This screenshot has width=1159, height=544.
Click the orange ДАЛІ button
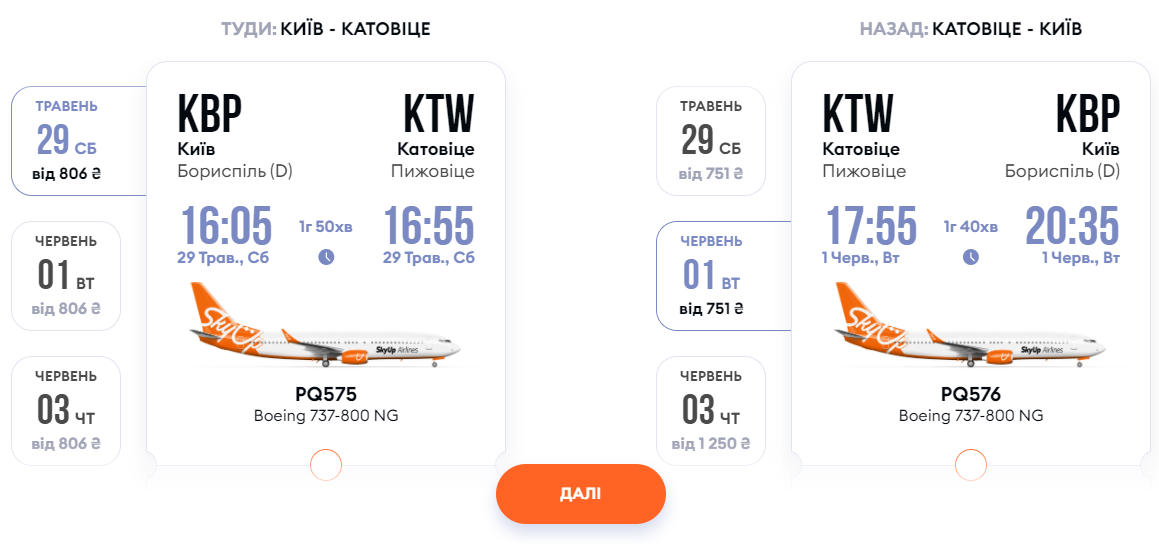click(x=581, y=494)
